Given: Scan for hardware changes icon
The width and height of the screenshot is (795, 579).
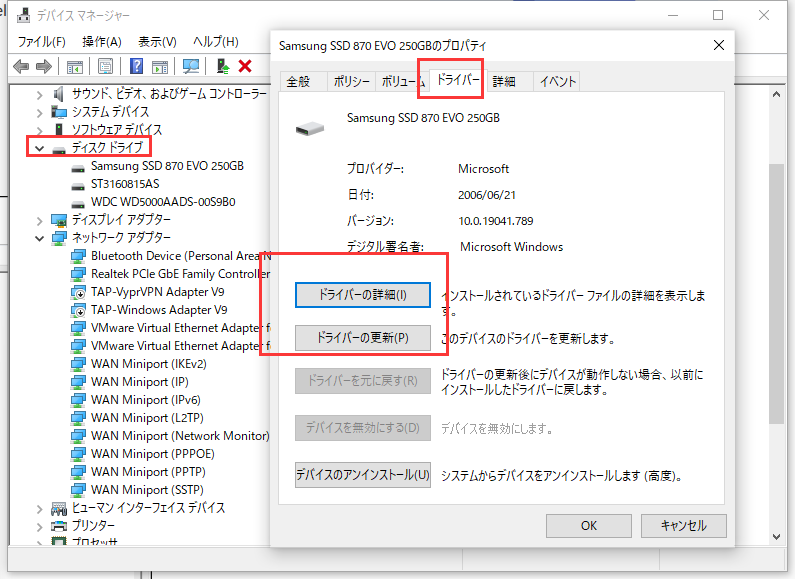Looking at the screenshot, I should coord(191,66).
